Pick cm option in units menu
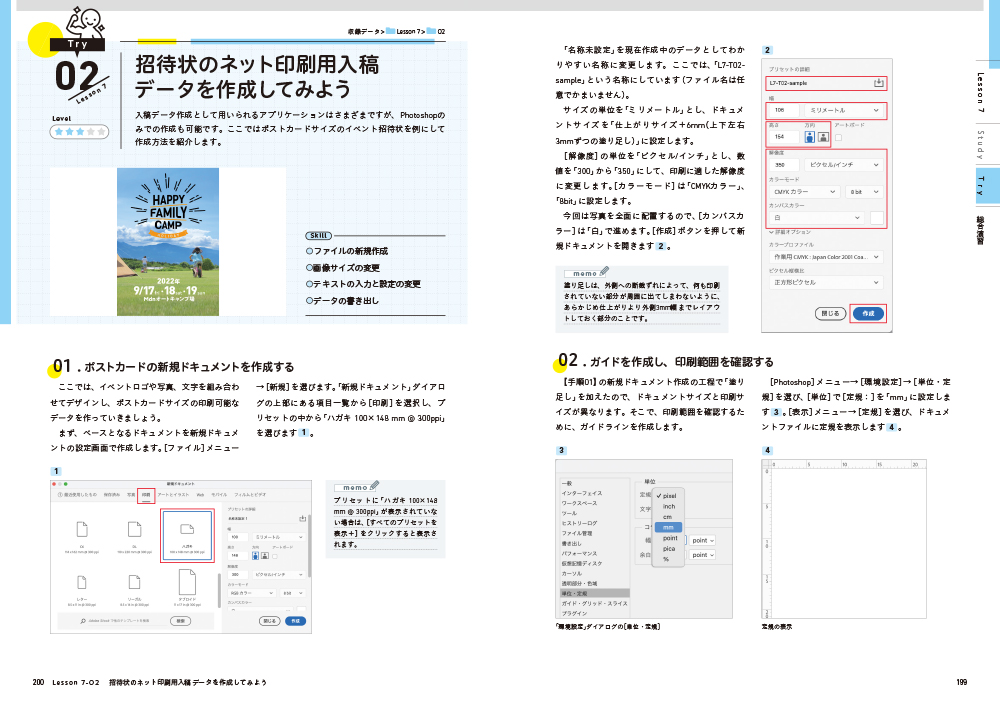 [667, 517]
